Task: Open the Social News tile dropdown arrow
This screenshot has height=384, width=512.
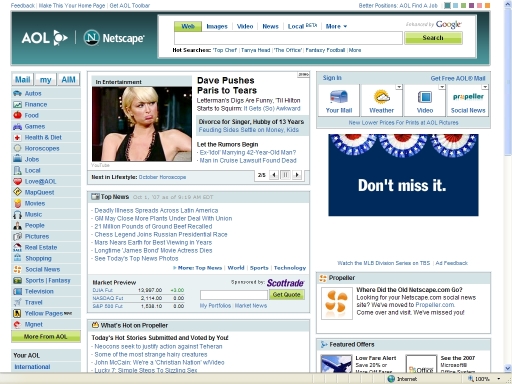Action: (x=485, y=87)
